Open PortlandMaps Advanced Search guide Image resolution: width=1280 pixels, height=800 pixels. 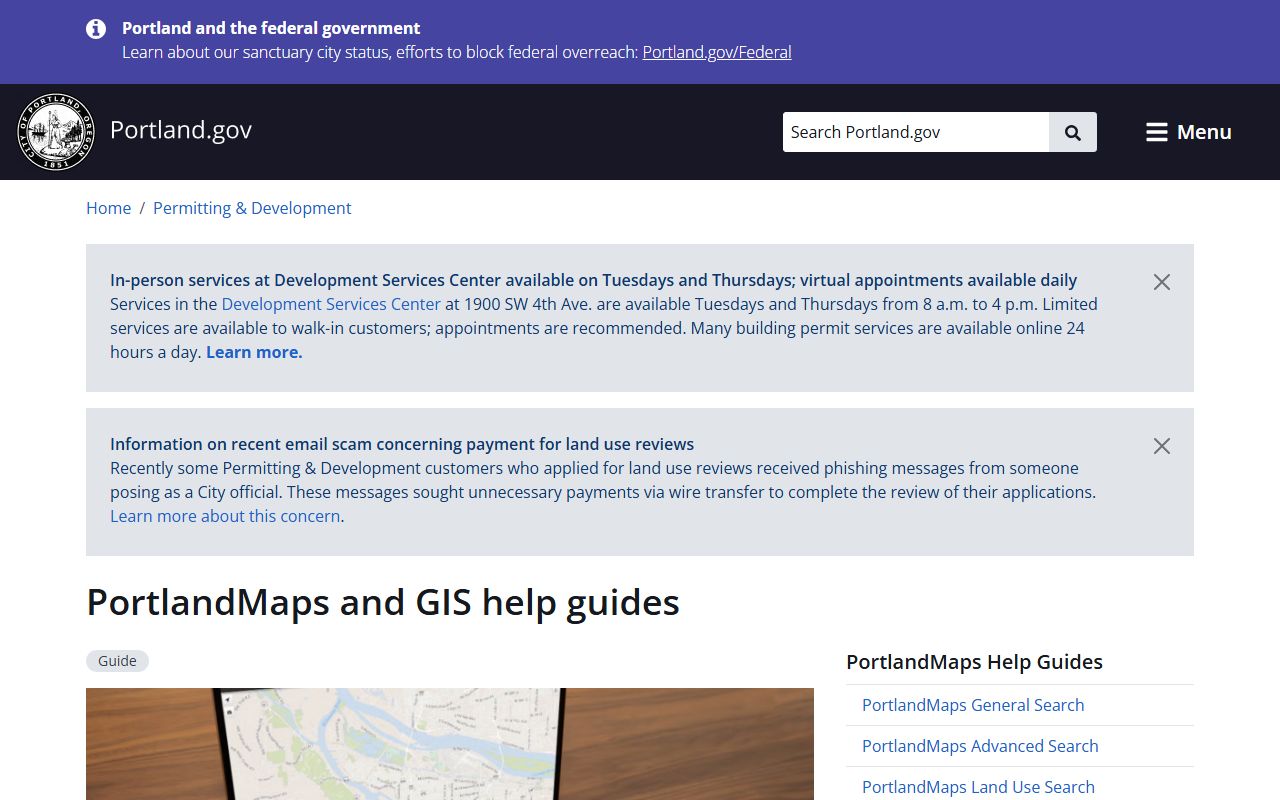[x=980, y=746]
